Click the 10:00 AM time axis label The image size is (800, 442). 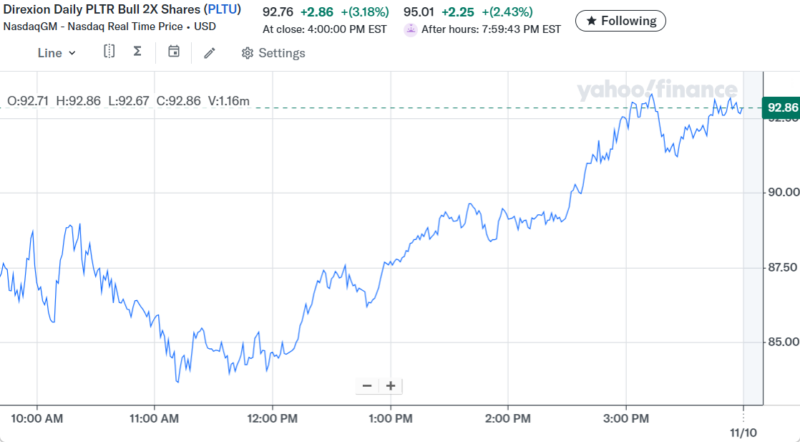pos(37,417)
